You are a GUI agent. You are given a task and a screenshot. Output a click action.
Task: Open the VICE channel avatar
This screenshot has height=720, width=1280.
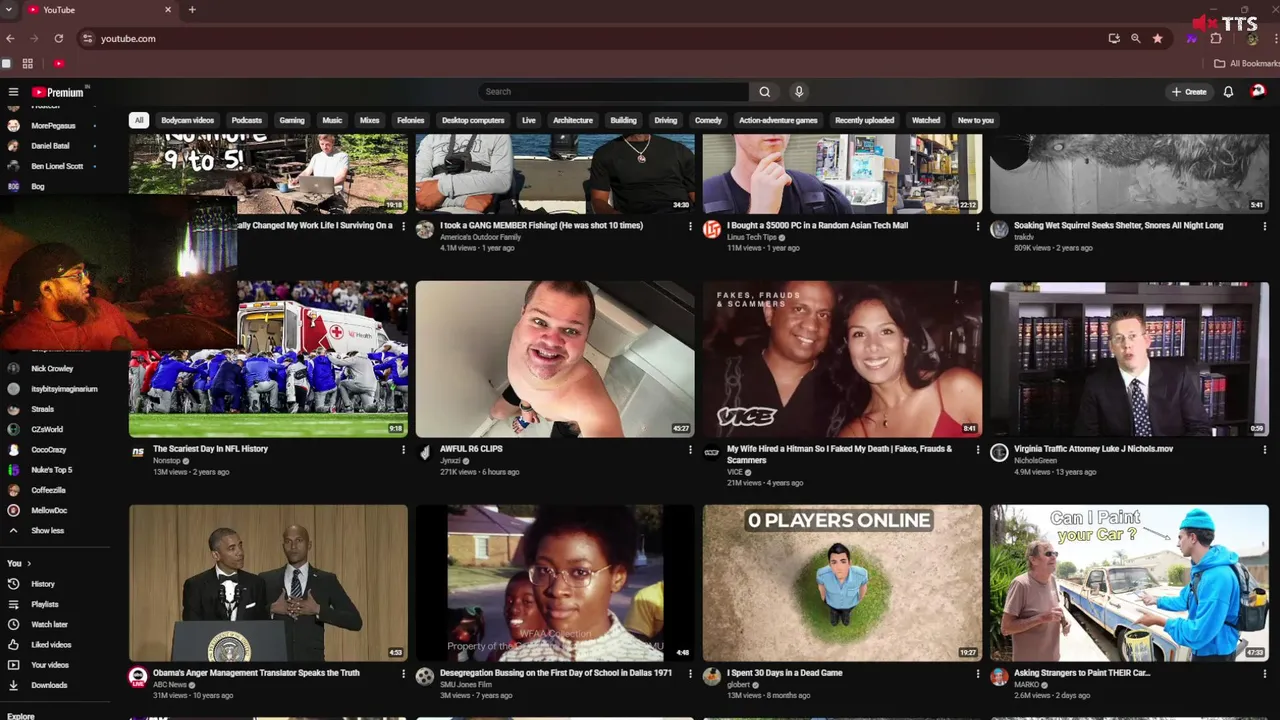pos(712,452)
